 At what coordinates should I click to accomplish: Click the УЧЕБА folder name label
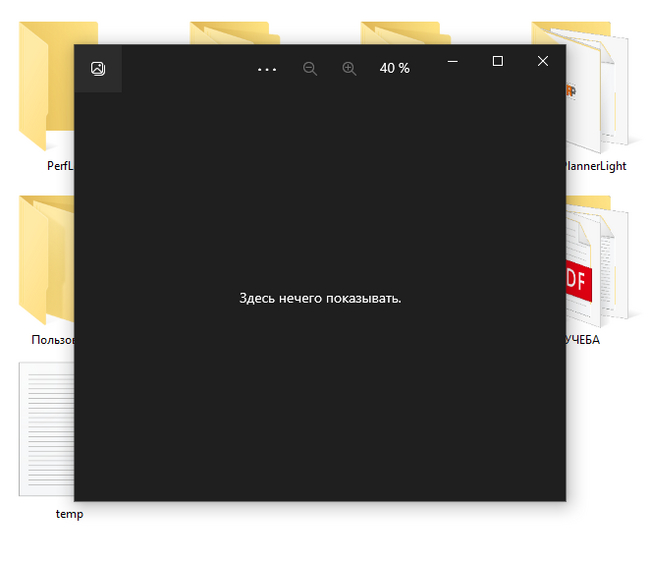tap(583, 340)
